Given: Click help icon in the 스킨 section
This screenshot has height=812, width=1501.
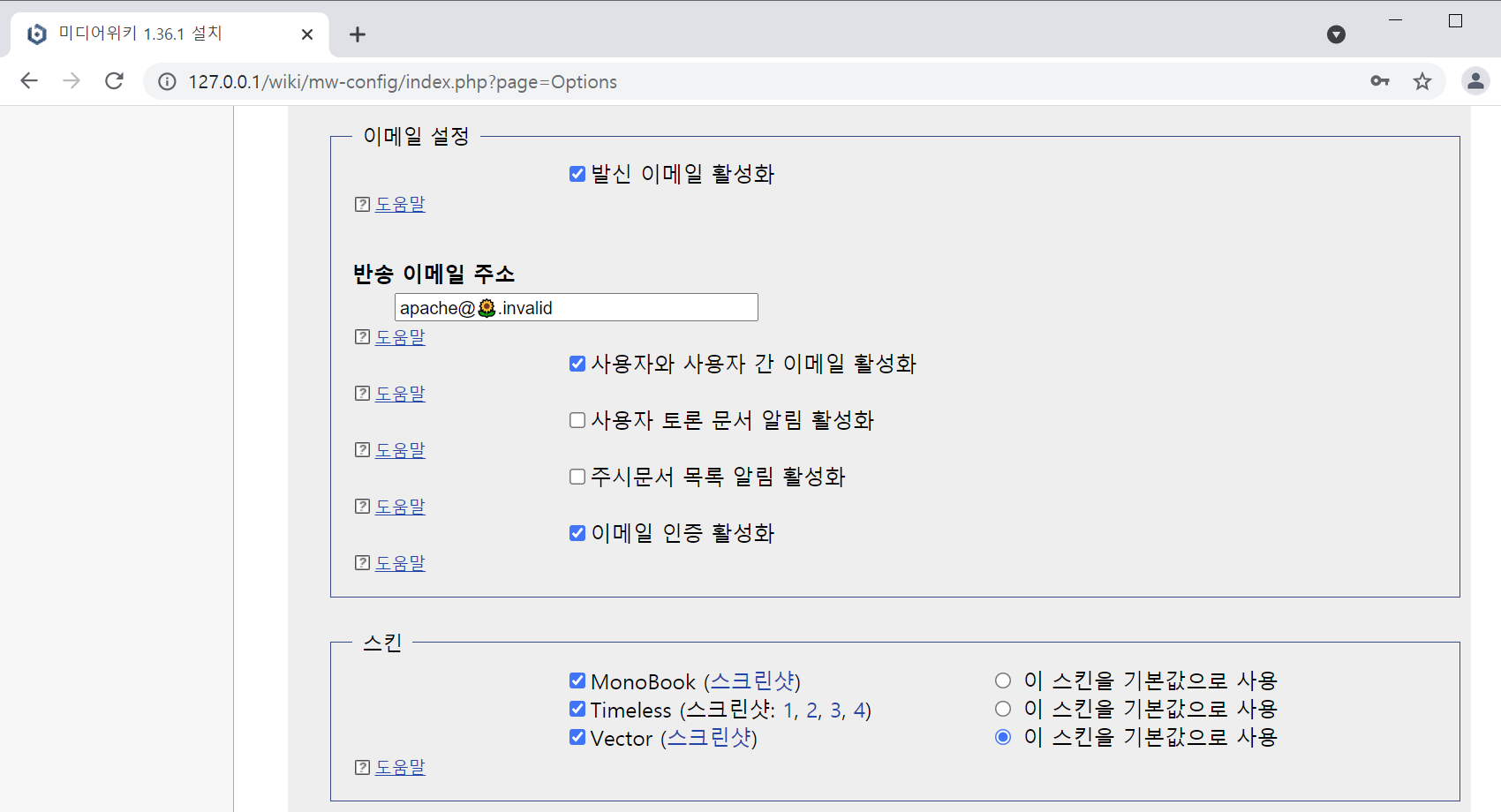Looking at the screenshot, I should (x=362, y=768).
